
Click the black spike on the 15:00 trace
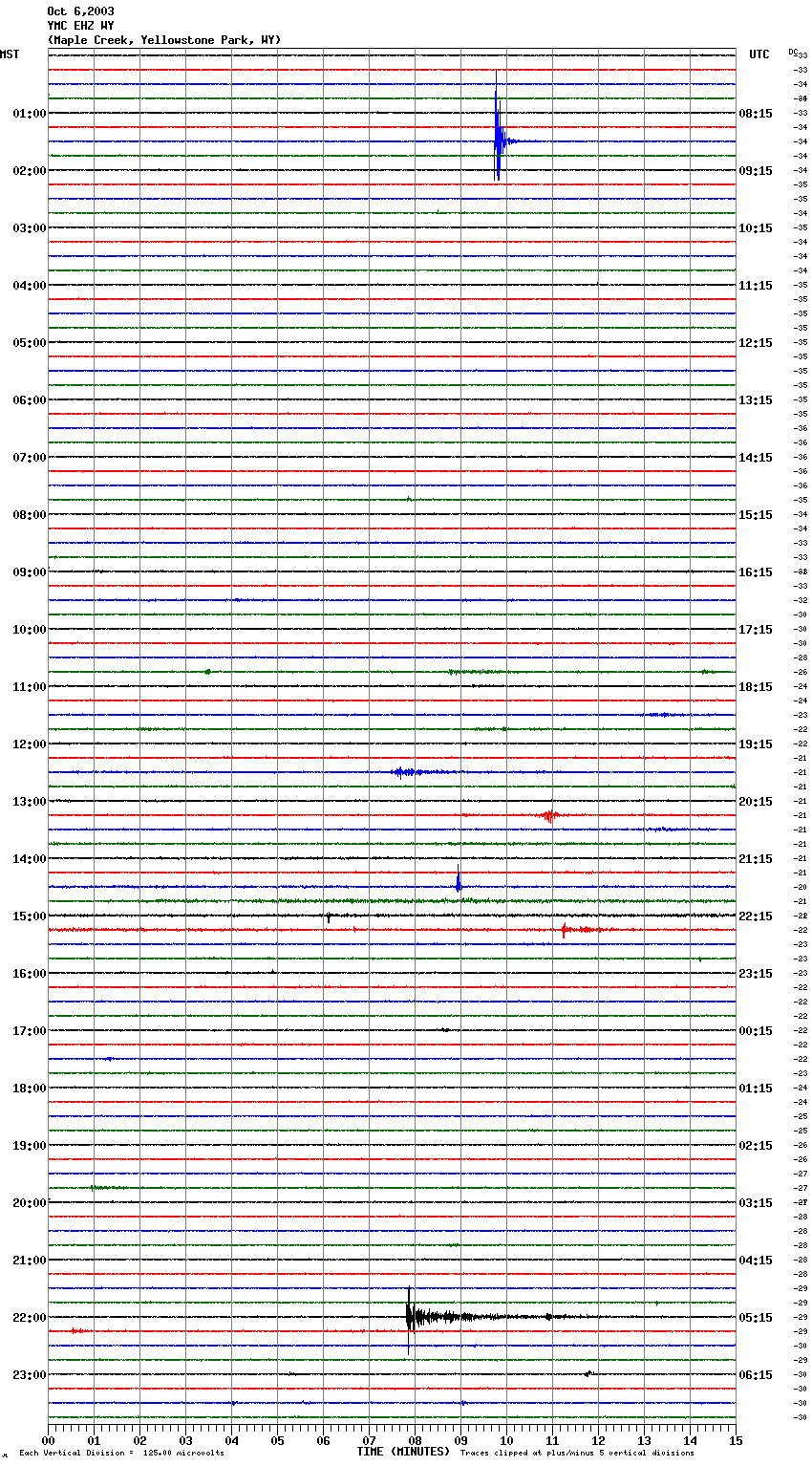pos(329,917)
